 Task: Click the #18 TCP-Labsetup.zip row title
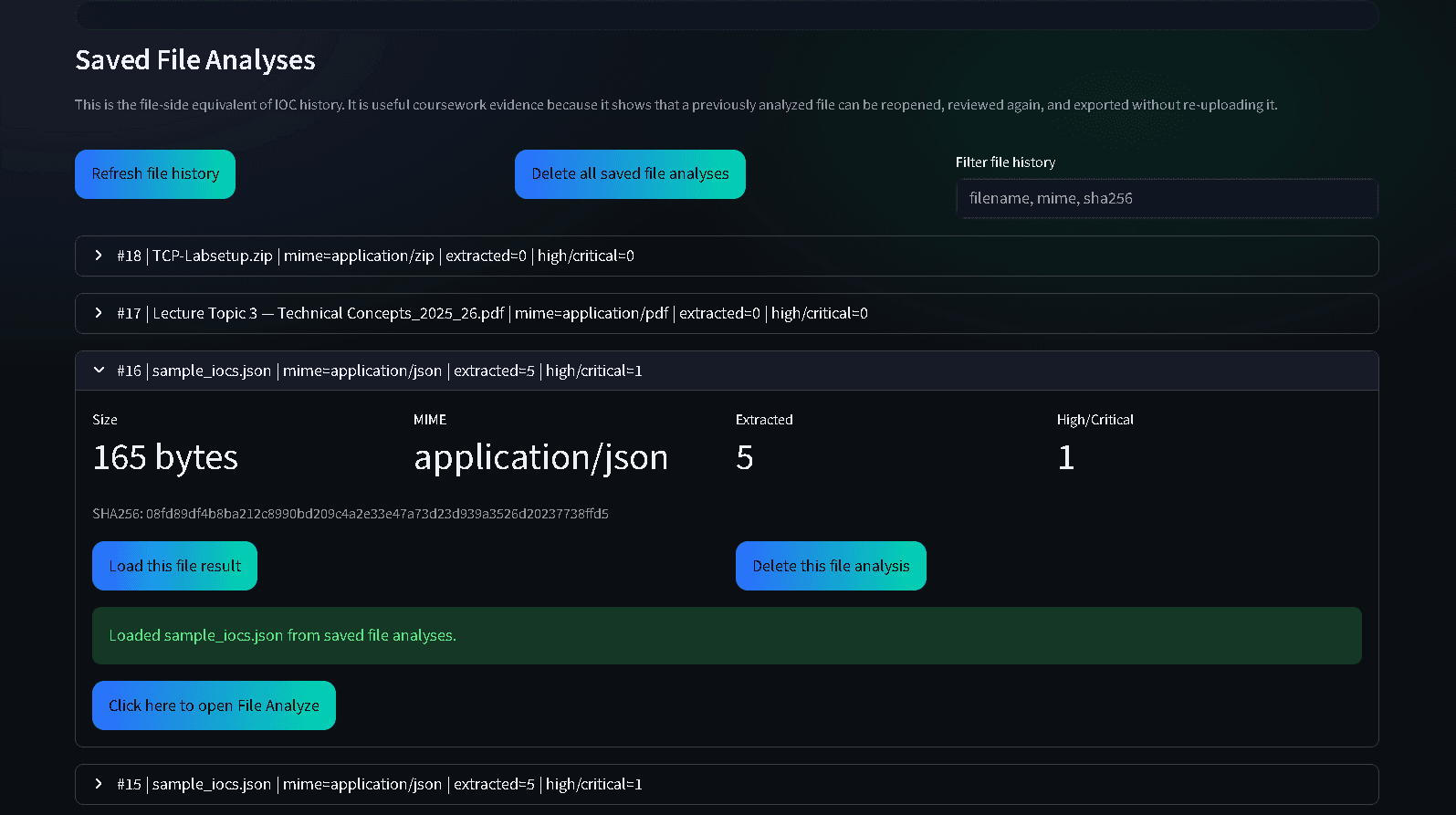(375, 256)
